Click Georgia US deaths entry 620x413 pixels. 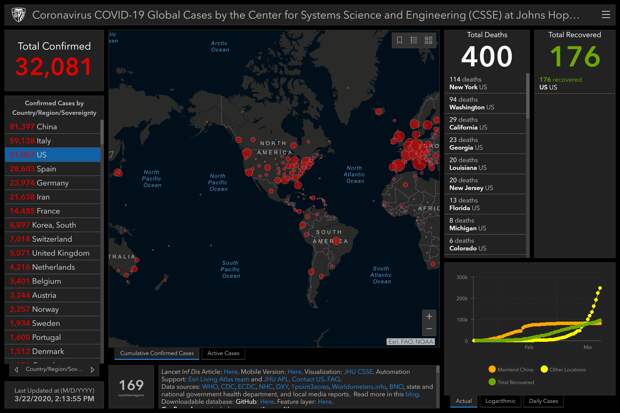[x=486, y=144]
